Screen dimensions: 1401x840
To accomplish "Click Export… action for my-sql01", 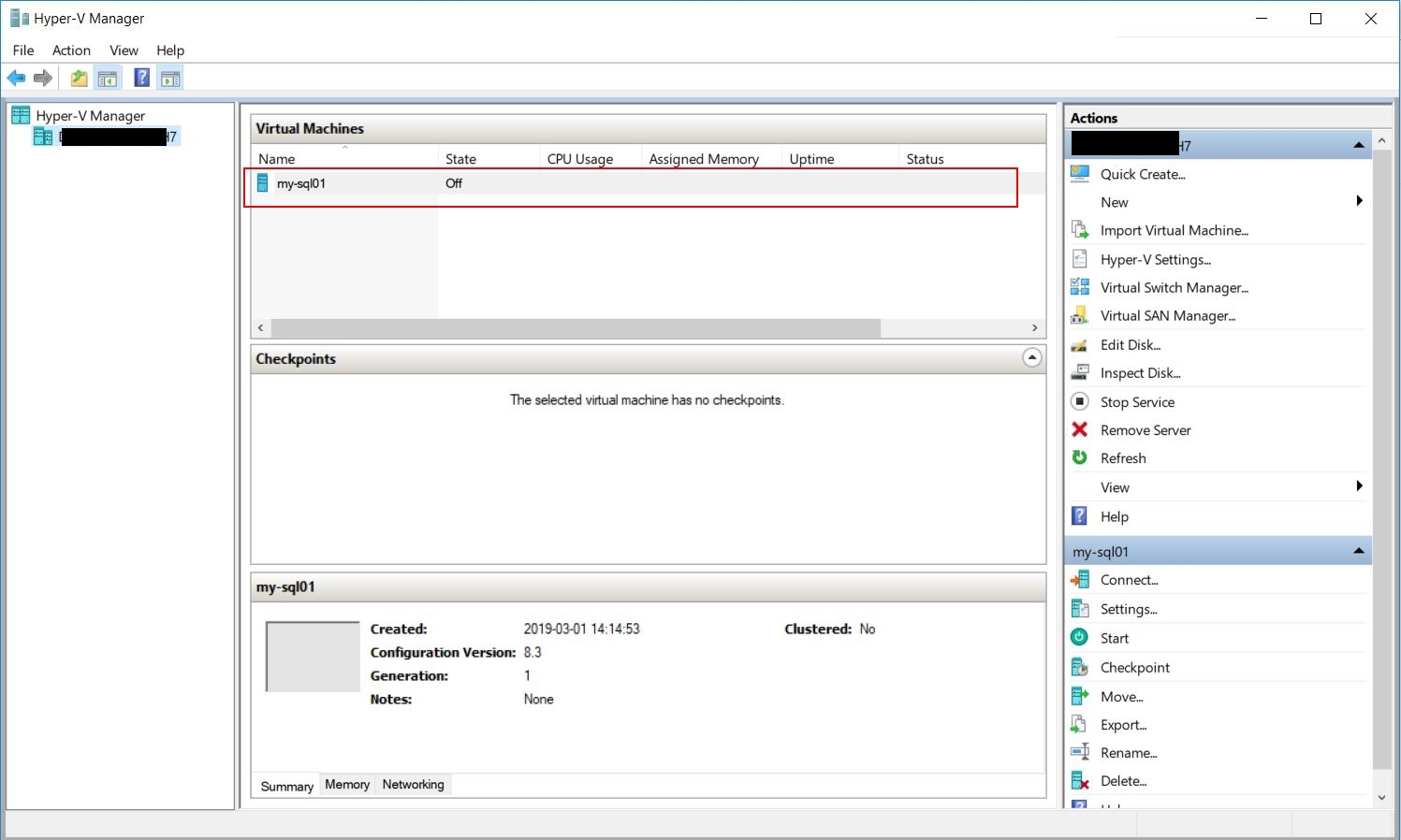I will coord(1123,725).
